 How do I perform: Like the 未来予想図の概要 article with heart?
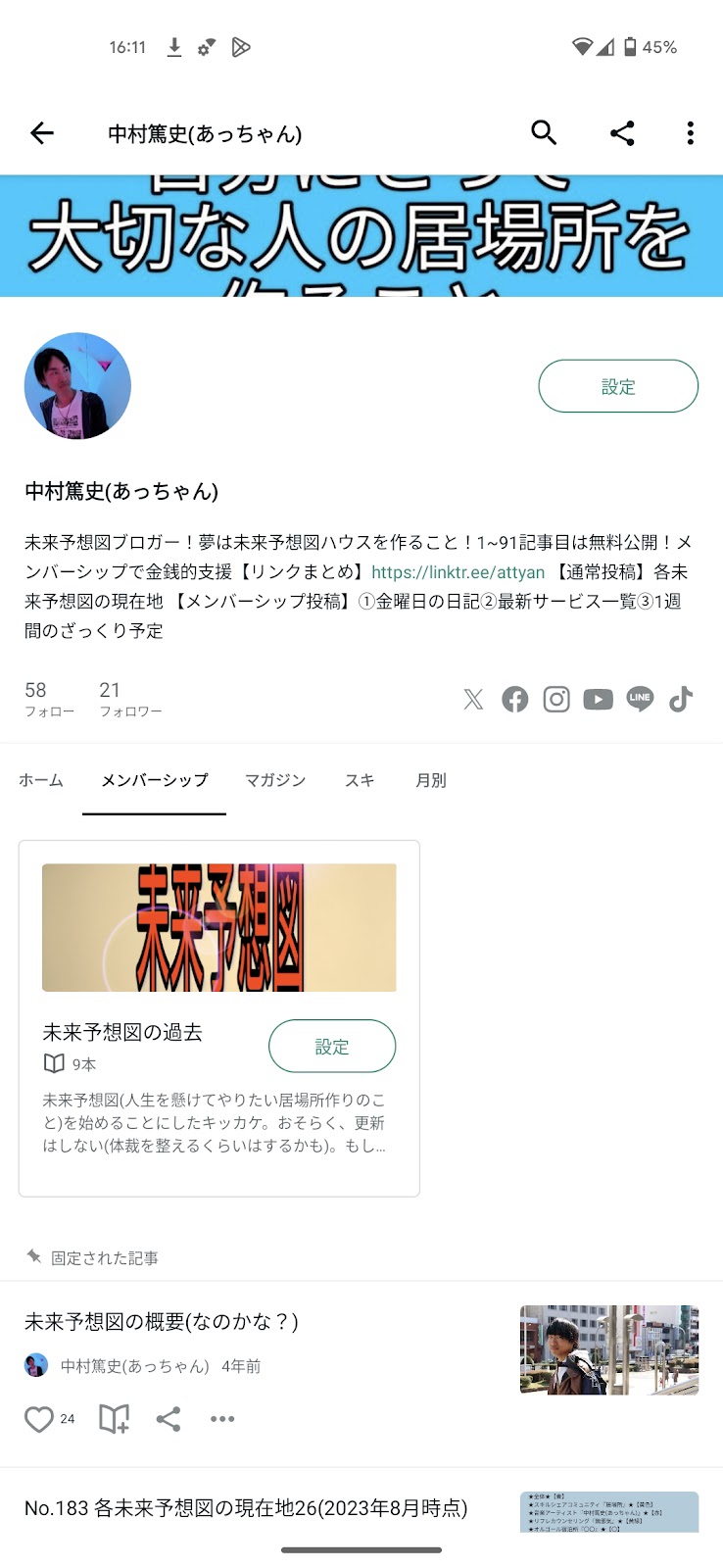coord(39,1419)
